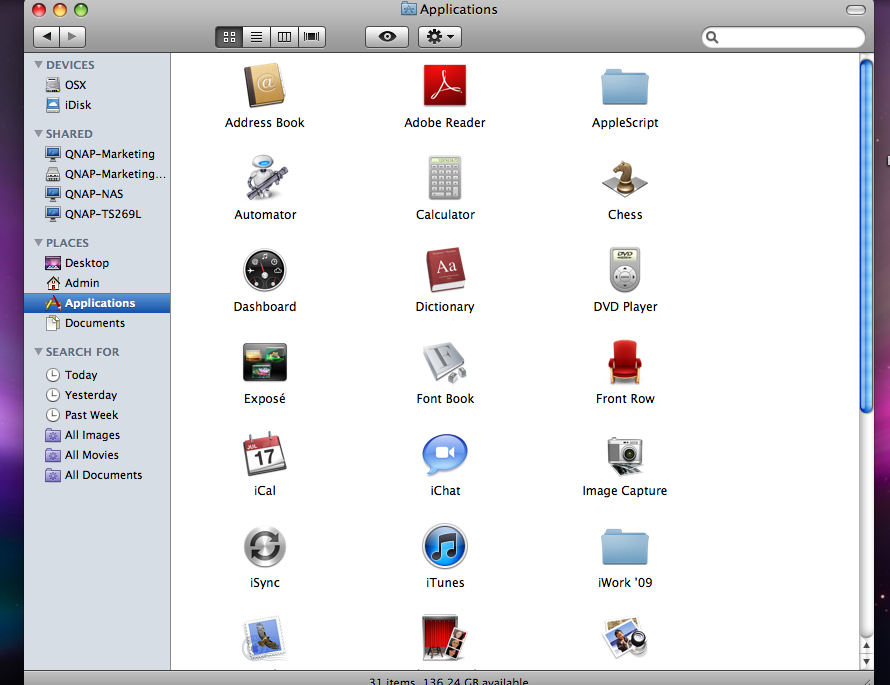
Task: Show files from Yesterday
Action: pos(97,395)
